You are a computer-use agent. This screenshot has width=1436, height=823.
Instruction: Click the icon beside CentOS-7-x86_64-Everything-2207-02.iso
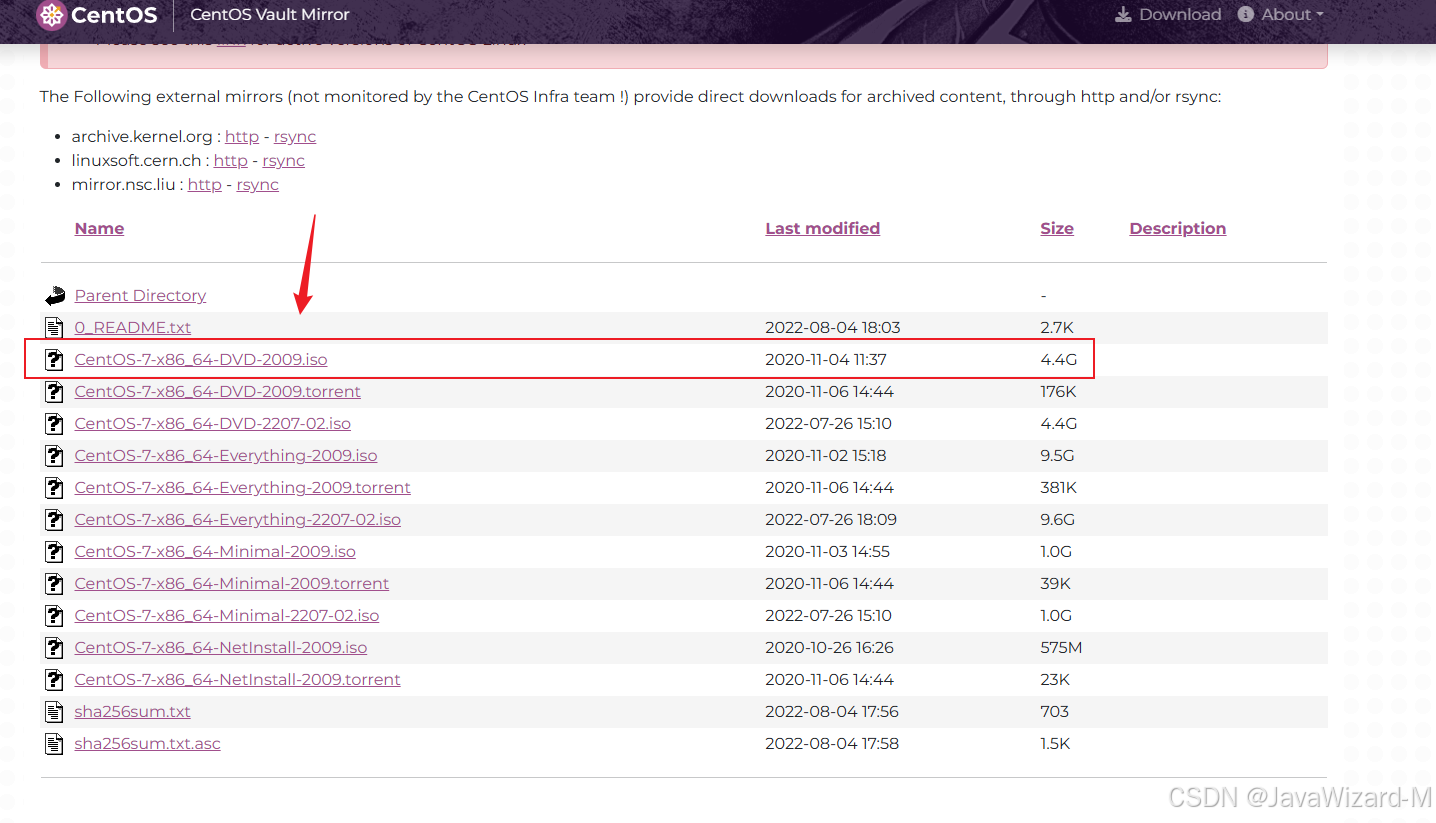click(54, 520)
